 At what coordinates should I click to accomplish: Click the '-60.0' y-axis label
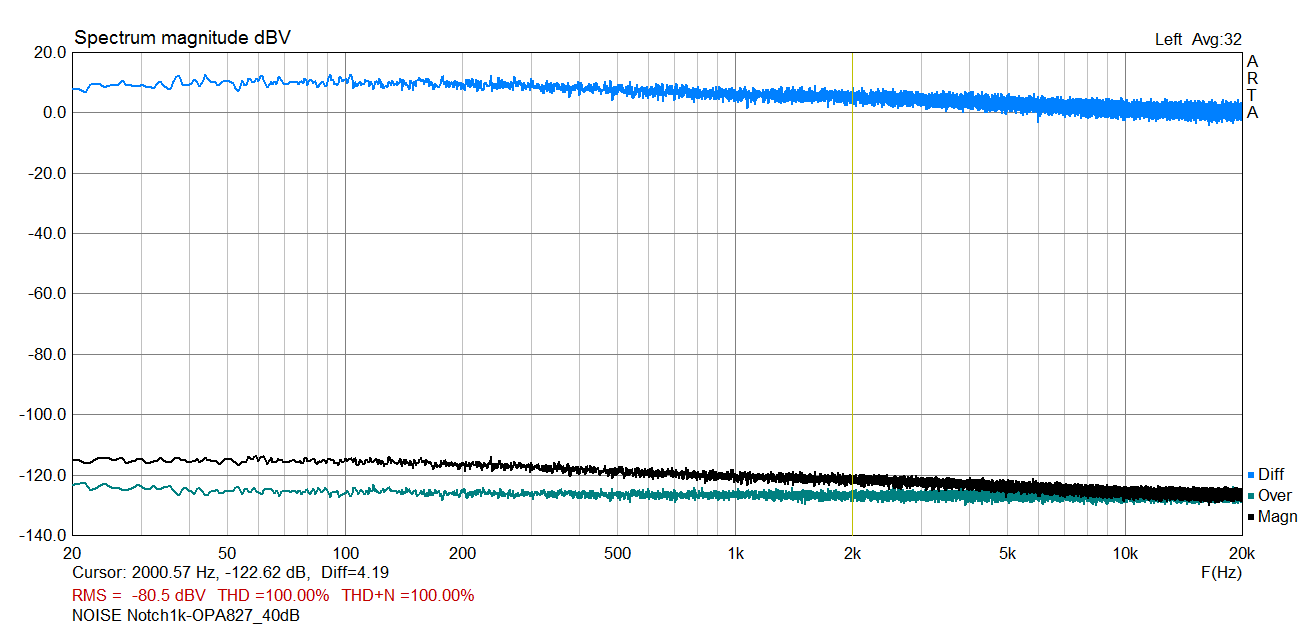click(47, 294)
